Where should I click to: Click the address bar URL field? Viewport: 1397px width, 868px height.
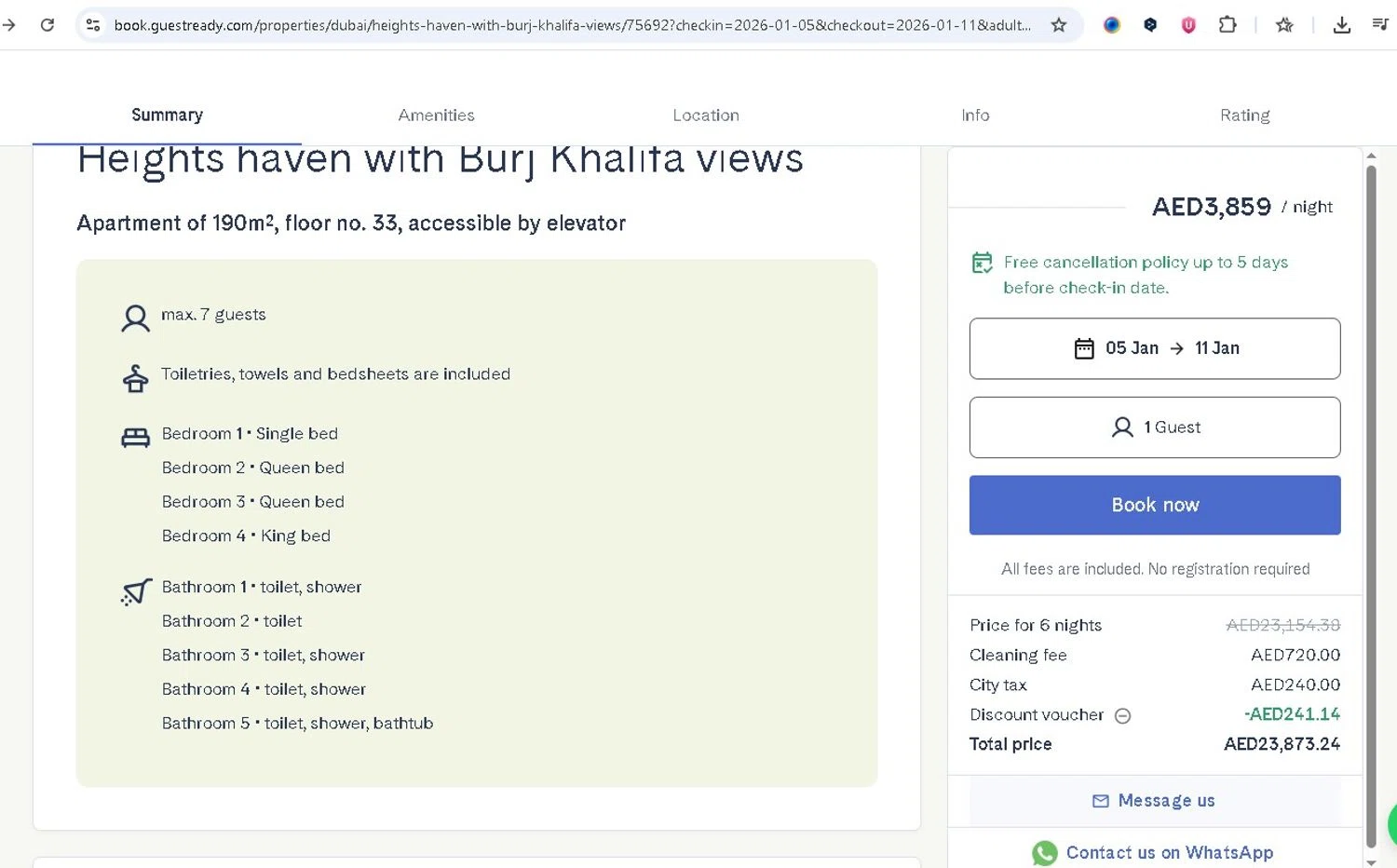click(572, 25)
